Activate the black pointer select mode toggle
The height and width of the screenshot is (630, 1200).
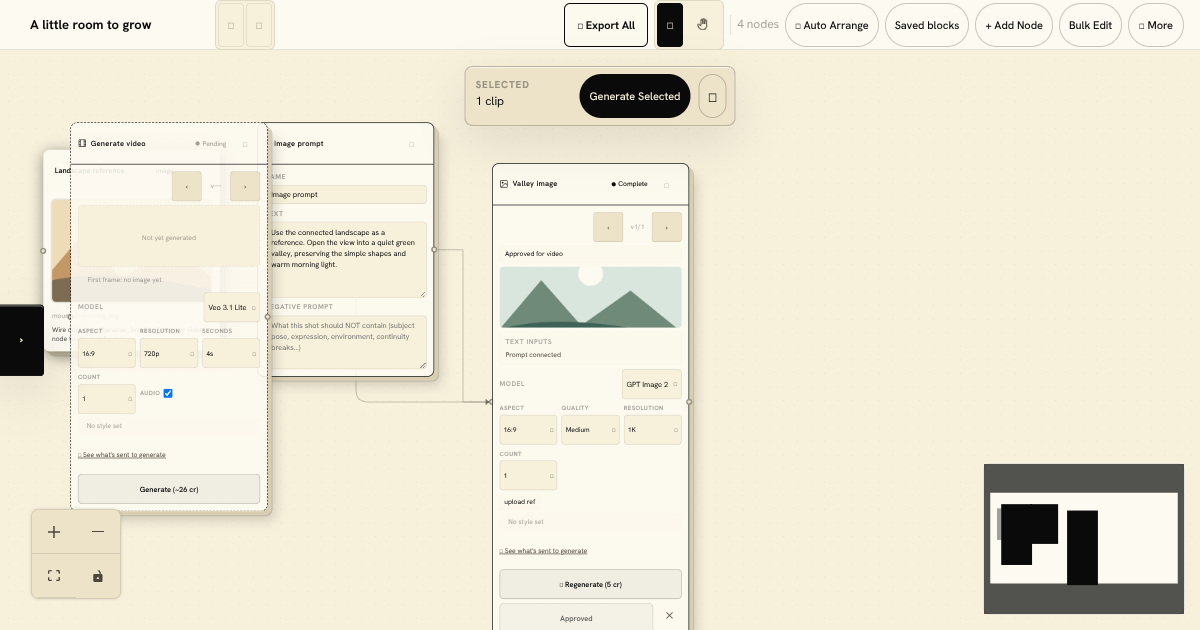(670, 25)
